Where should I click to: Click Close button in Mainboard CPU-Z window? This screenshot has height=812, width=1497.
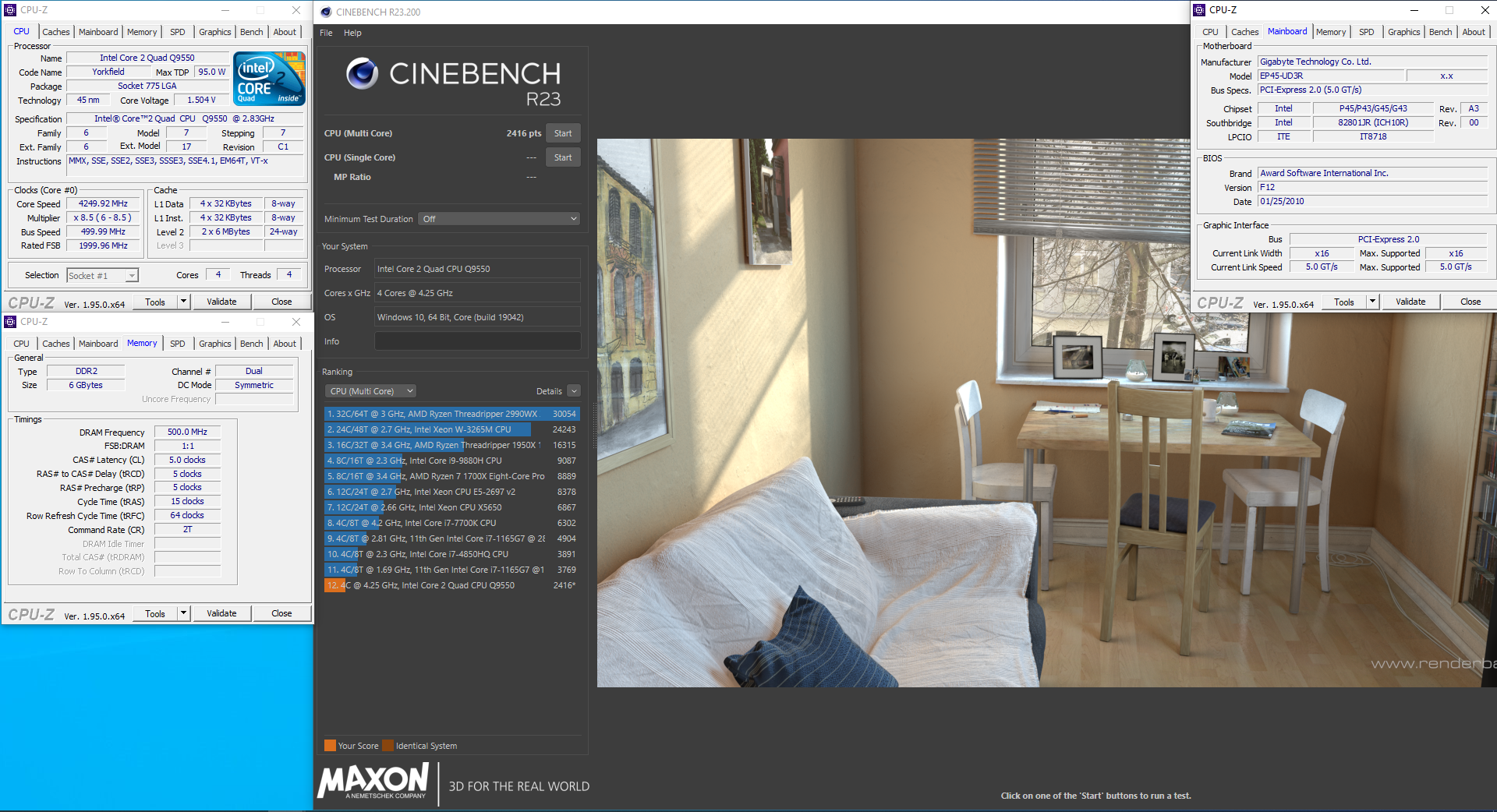point(1470,302)
